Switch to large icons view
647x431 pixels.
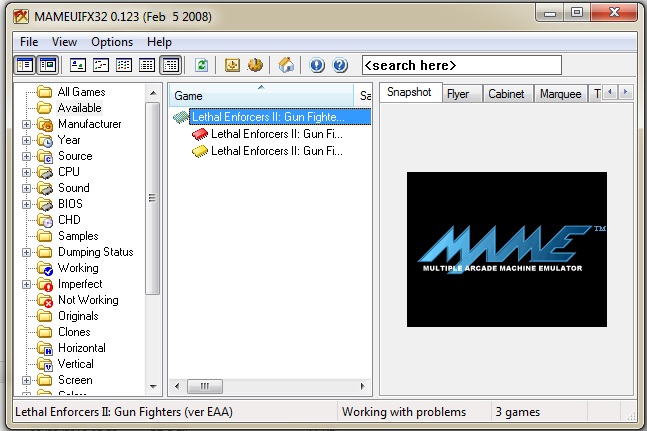[x=78, y=65]
